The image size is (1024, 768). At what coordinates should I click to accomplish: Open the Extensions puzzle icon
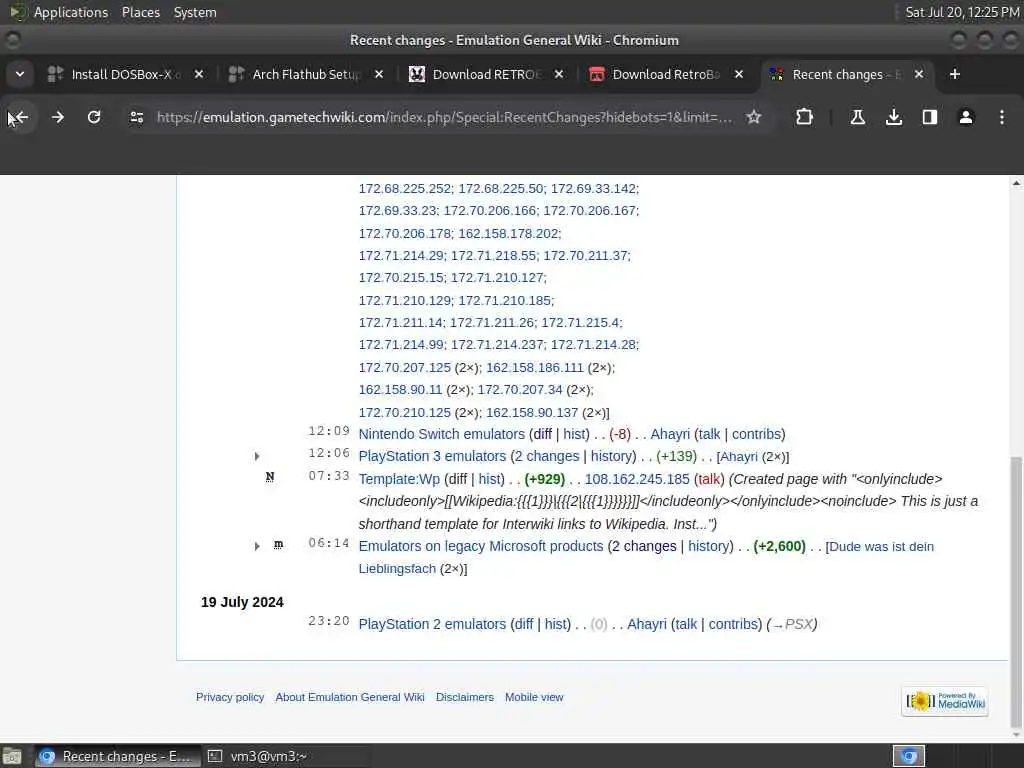(805, 118)
